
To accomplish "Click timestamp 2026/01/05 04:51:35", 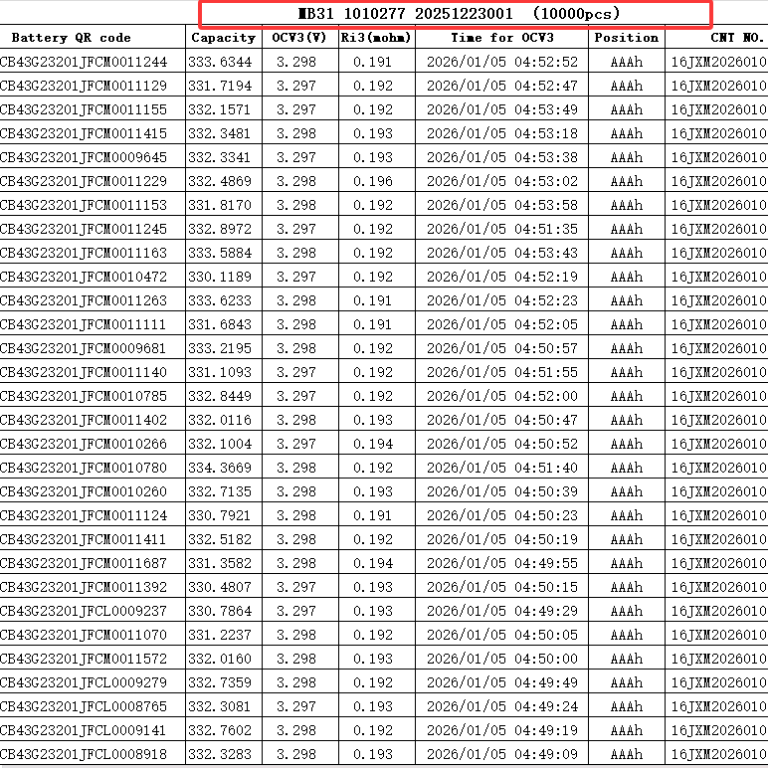I will click(502, 229).
